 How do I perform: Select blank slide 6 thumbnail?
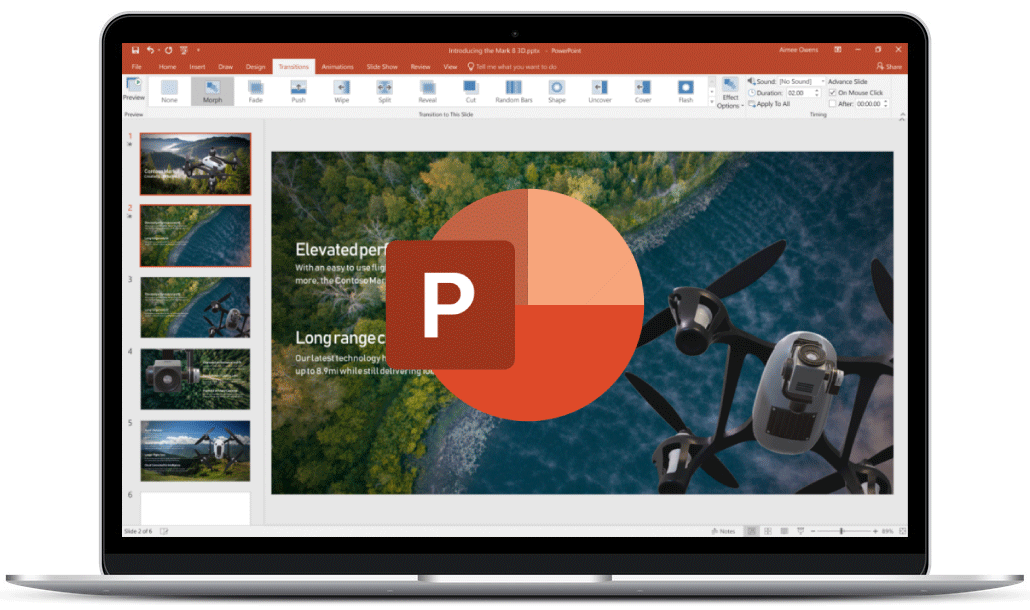coord(195,508)
